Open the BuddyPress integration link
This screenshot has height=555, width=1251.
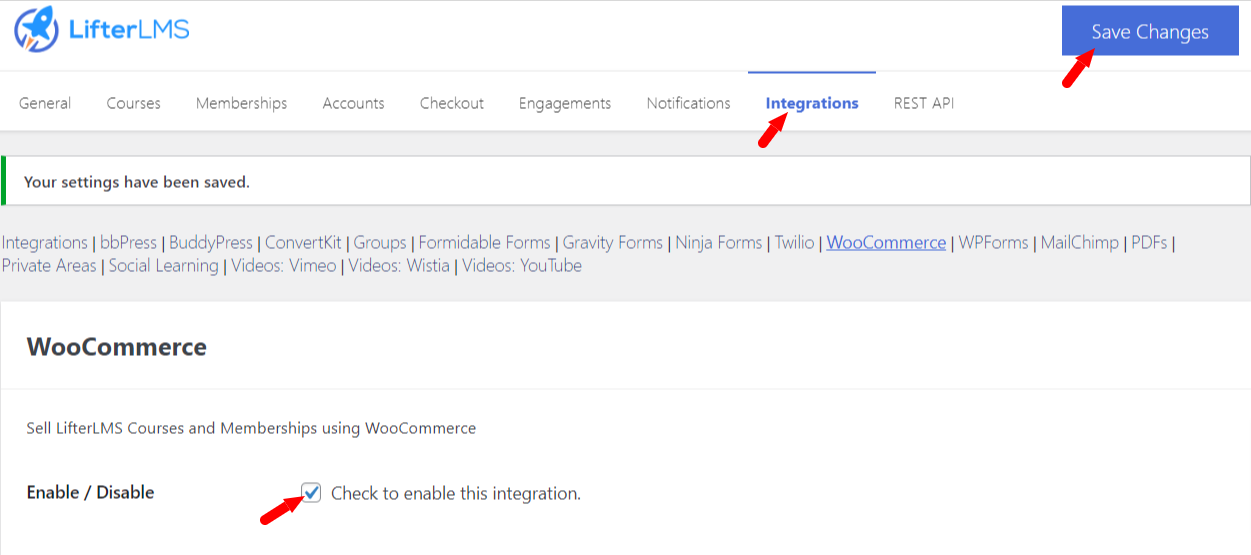pos(211,242)
